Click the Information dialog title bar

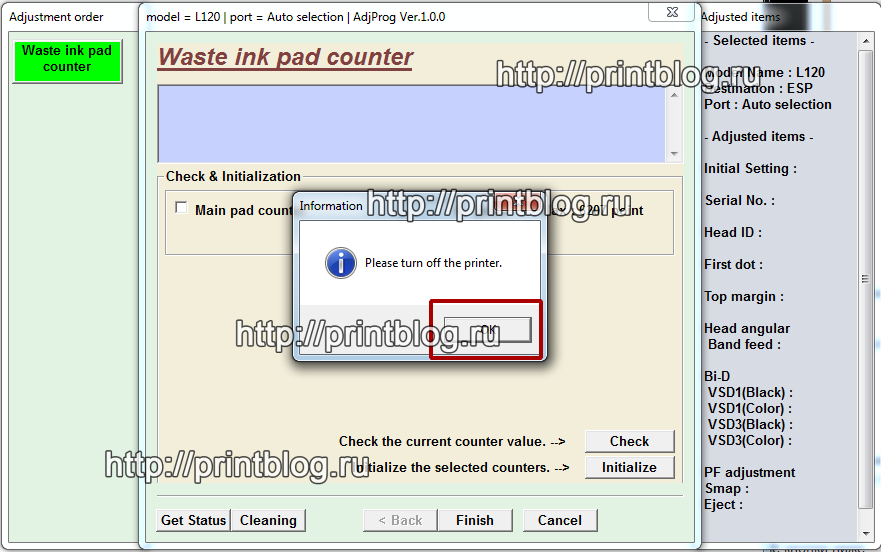pos(330,206)
